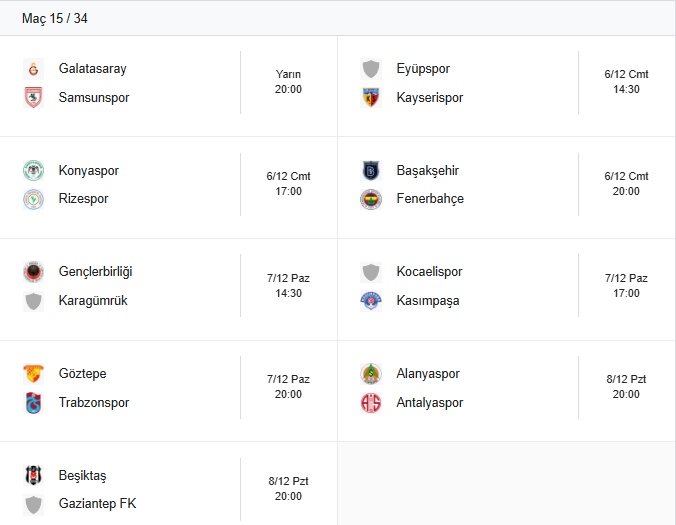Screen dimensions: 676x525
Task: Open the Kocaelispor team name link
Action: click(429, 272)
